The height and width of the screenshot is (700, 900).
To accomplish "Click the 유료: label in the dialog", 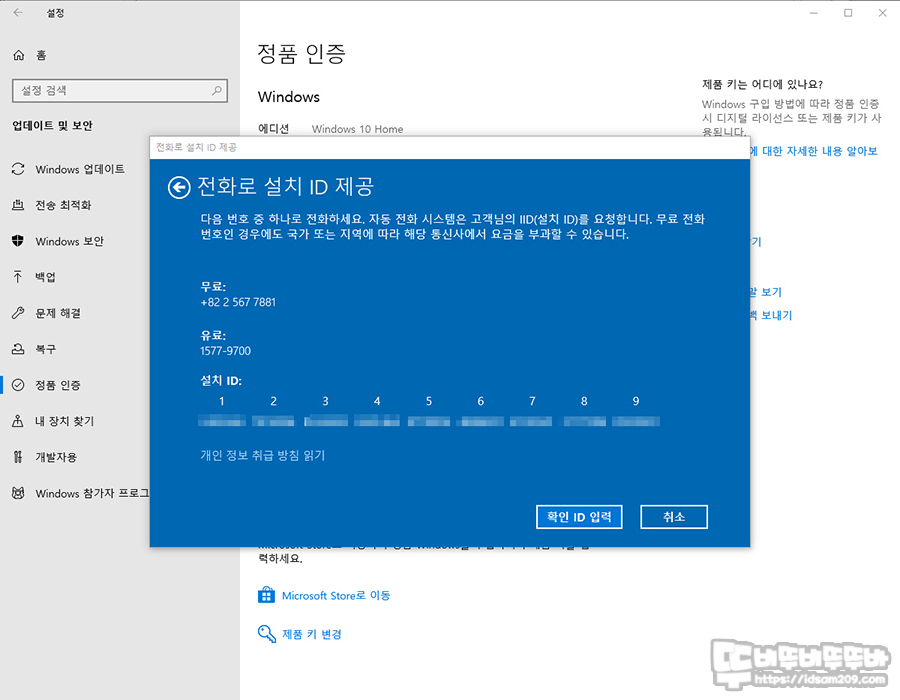I will click(x=213, y=335).
